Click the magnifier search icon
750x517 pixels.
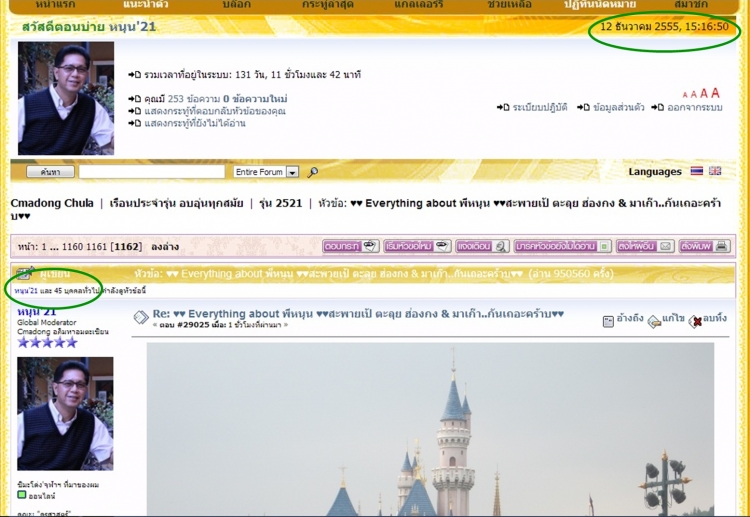click(x=312, y=172)
